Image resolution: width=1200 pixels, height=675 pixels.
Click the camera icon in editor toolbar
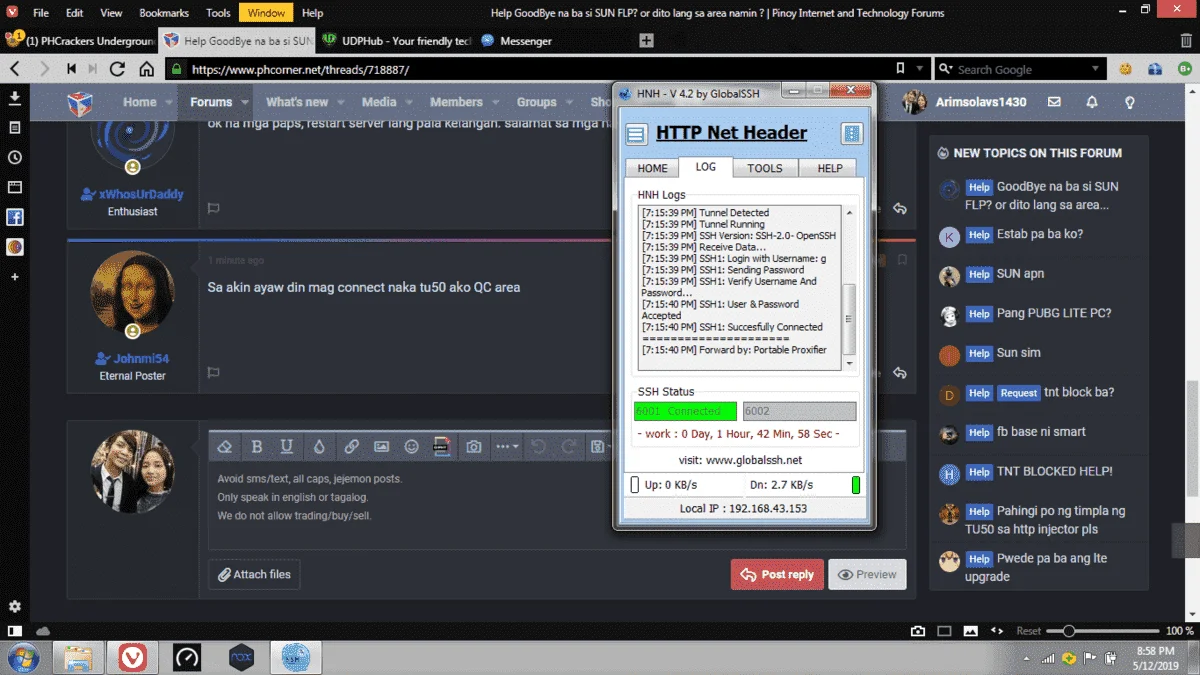point(474,446)
